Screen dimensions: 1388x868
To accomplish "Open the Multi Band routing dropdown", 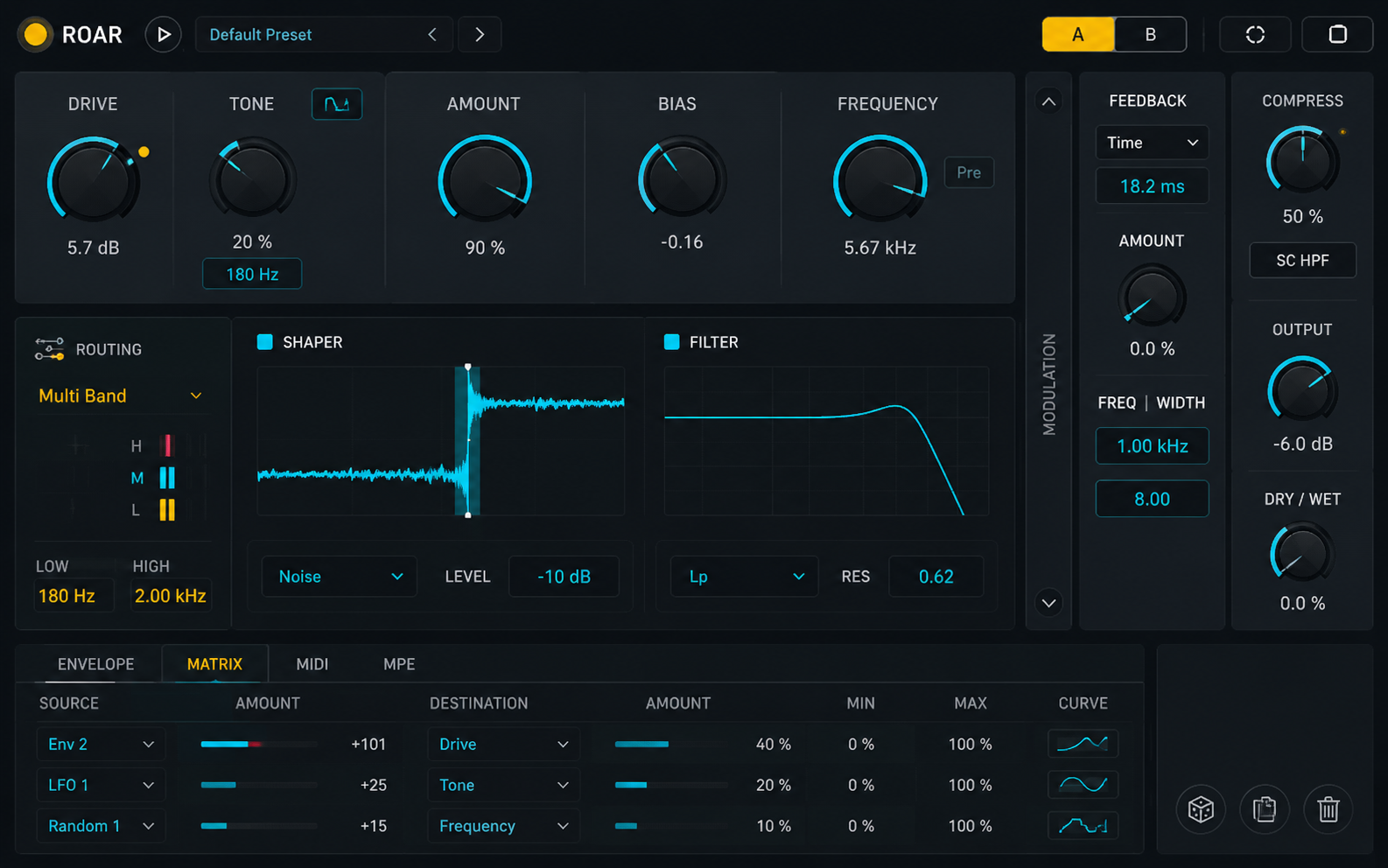I will pos(120,395).
